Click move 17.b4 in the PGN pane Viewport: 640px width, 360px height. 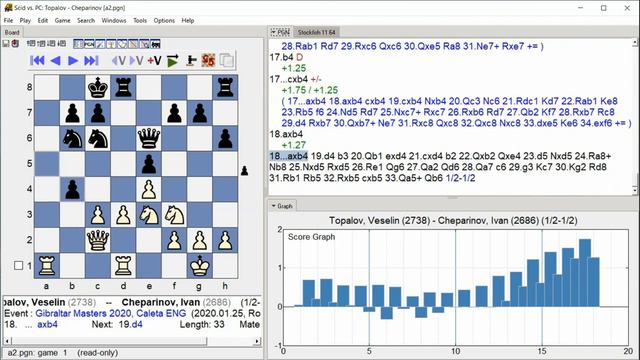click(281, 57)
